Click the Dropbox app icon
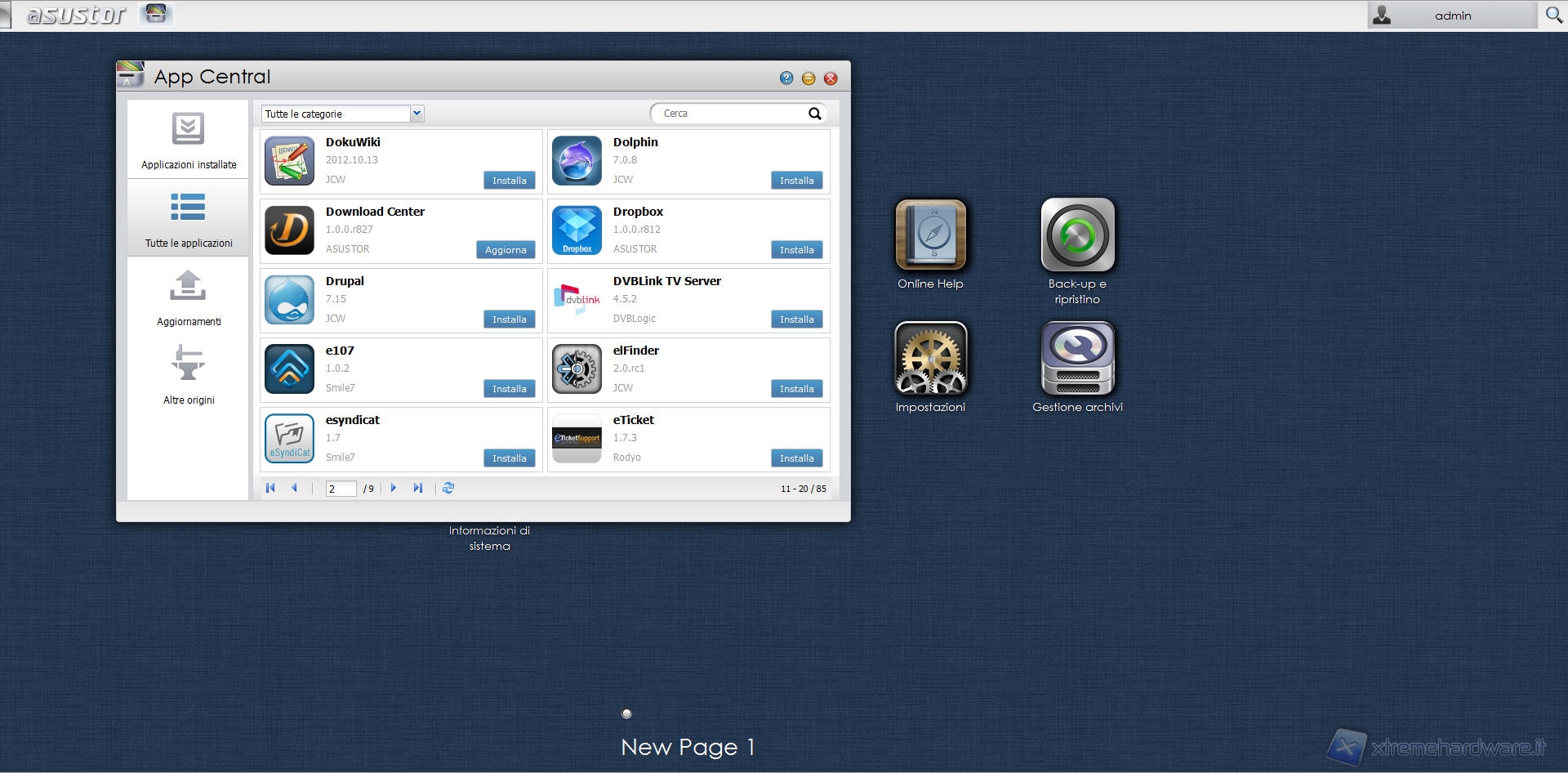Screen dimensions: 1568x773 coord(577,231)
